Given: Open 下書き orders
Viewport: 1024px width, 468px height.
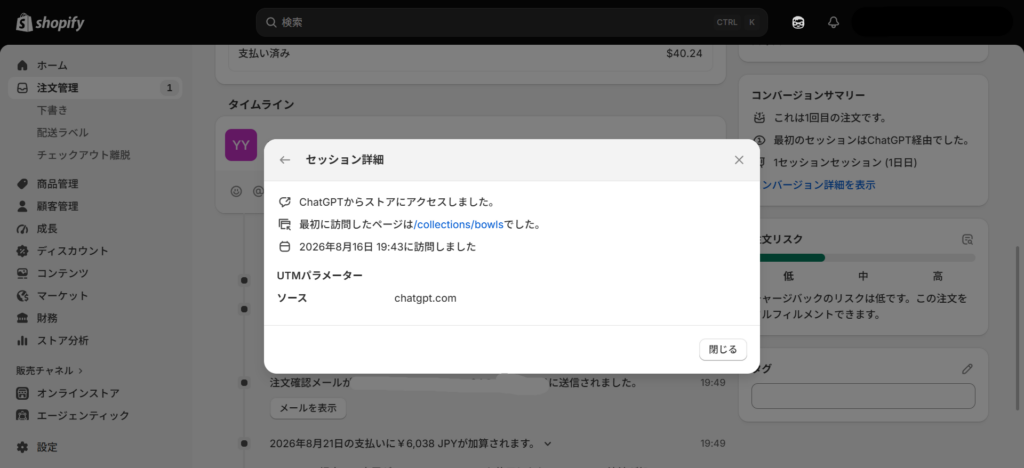Looking at the screenshot, I should click(x=52, y=110).
